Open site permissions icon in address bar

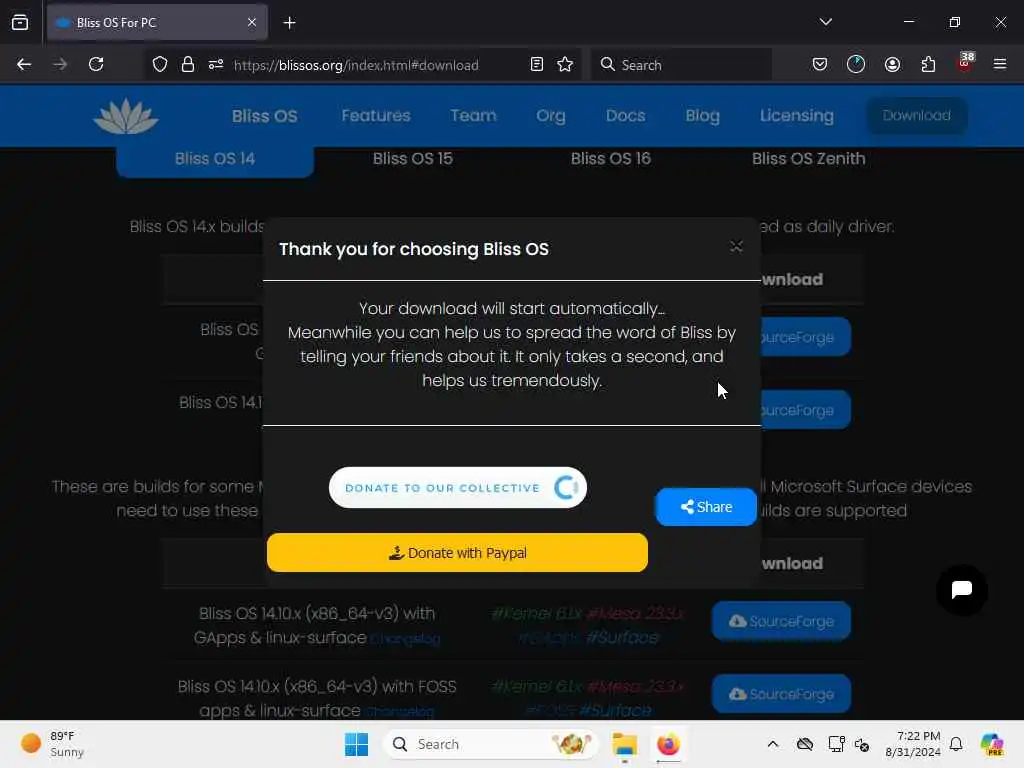216,65
